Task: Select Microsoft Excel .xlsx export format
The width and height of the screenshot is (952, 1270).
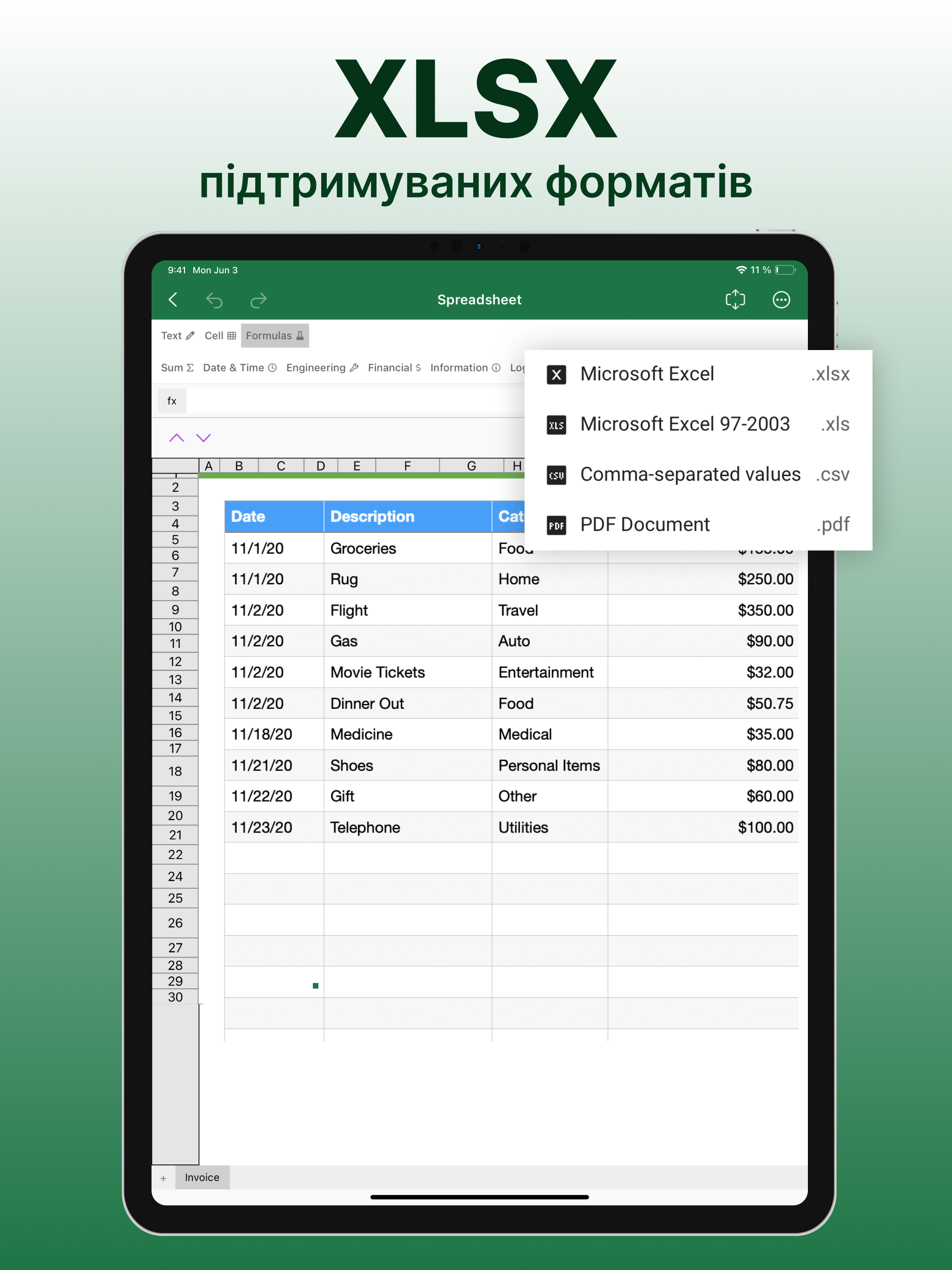Action: pos(689,374)
